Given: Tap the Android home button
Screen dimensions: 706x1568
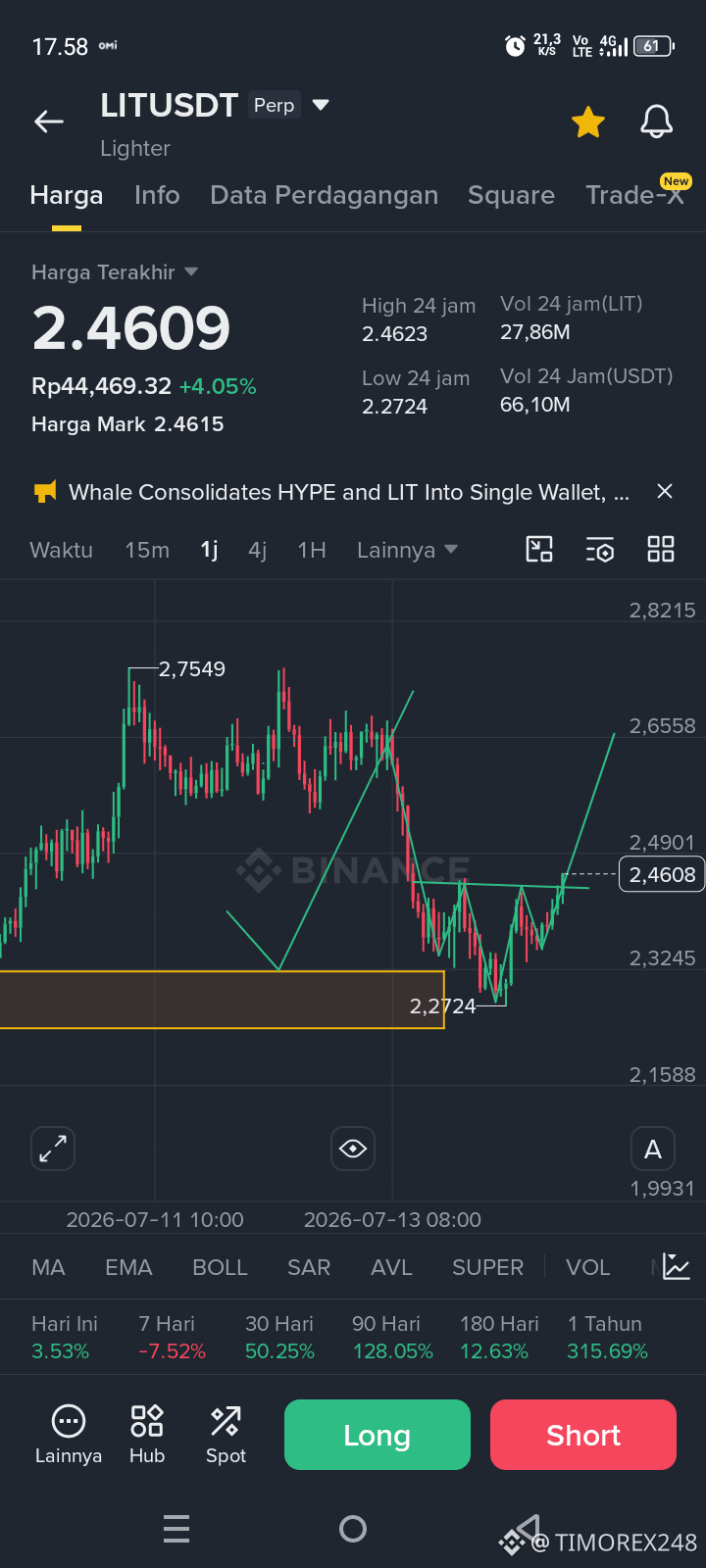Looking at the screenshot, I should pos(353,1529).
